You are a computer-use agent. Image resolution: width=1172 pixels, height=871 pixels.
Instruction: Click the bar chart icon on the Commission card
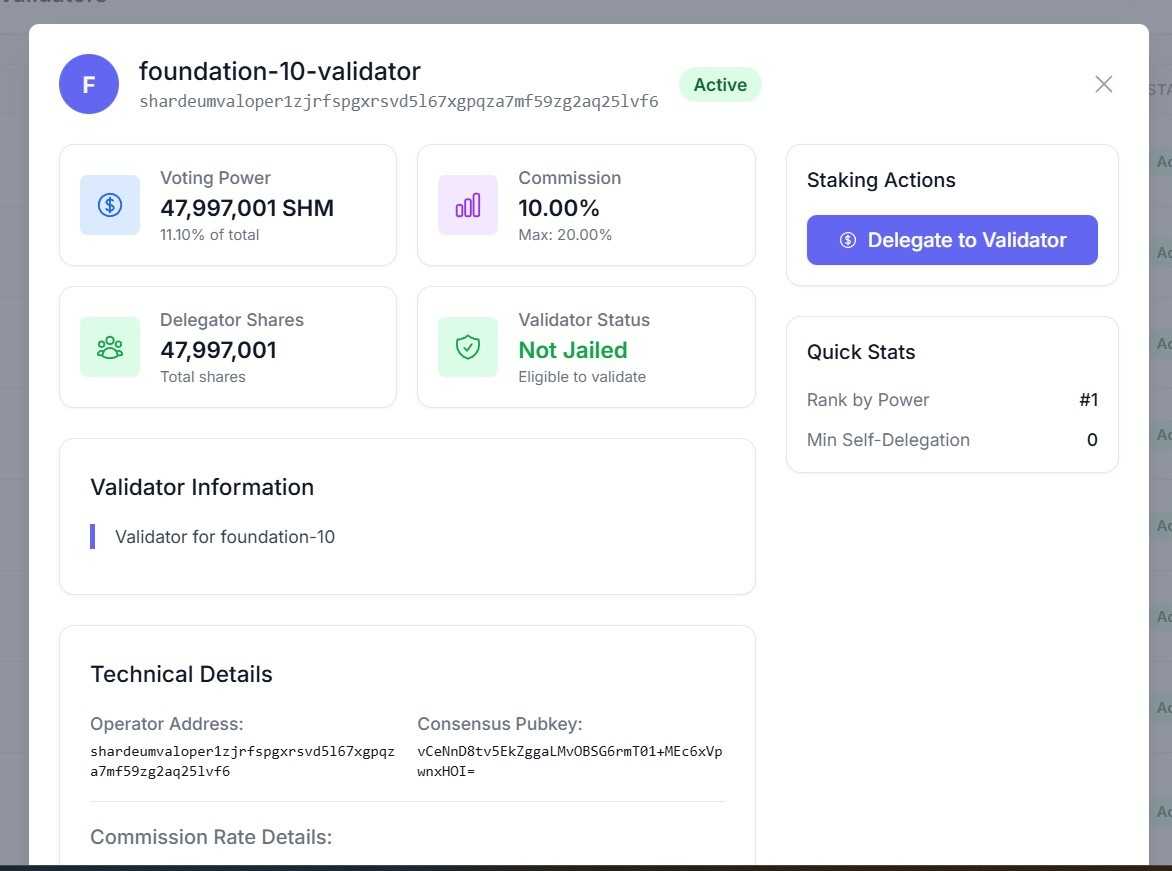(467, 204)
